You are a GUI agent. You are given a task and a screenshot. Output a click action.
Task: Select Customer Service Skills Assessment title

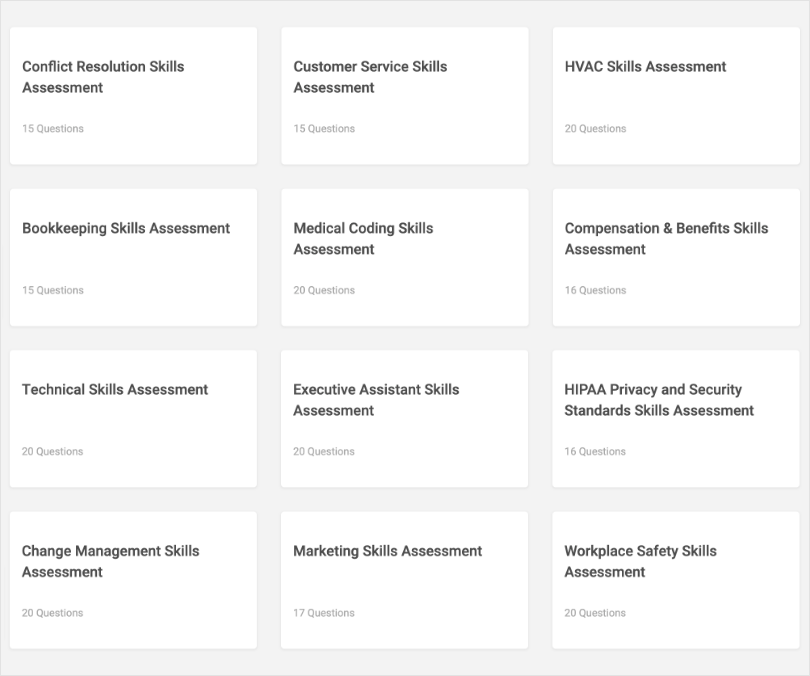click(370, 77)
